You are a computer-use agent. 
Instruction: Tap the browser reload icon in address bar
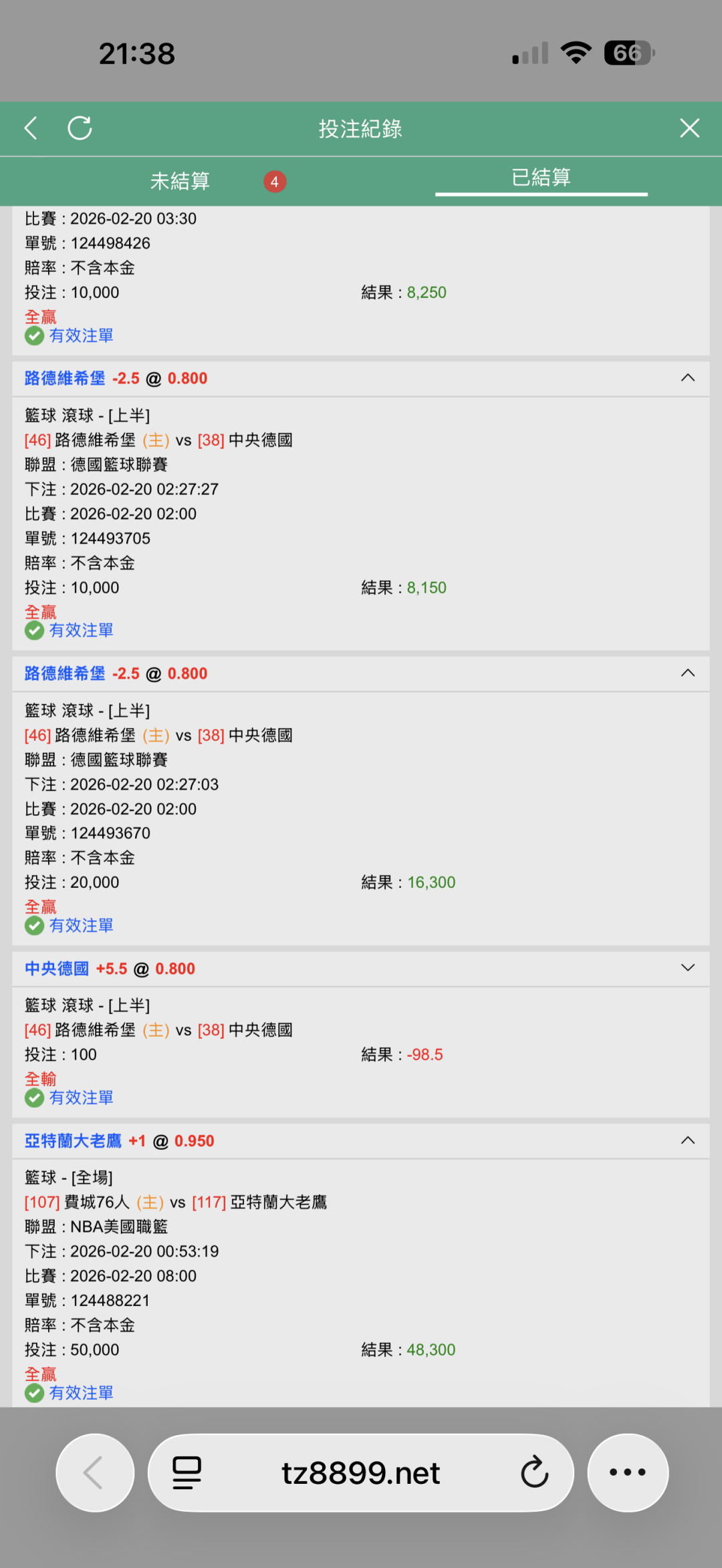(534, 1472)
